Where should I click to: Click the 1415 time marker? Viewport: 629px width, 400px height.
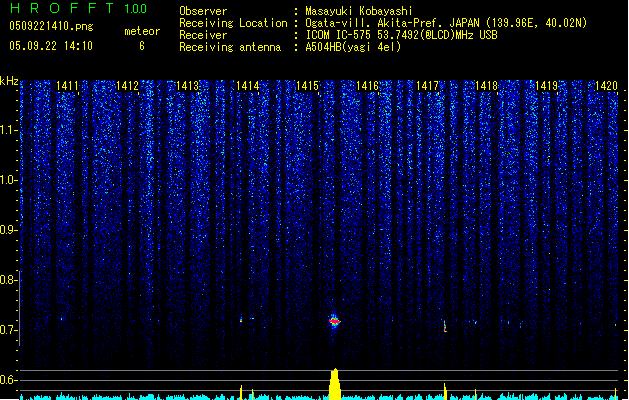[307, 86]
